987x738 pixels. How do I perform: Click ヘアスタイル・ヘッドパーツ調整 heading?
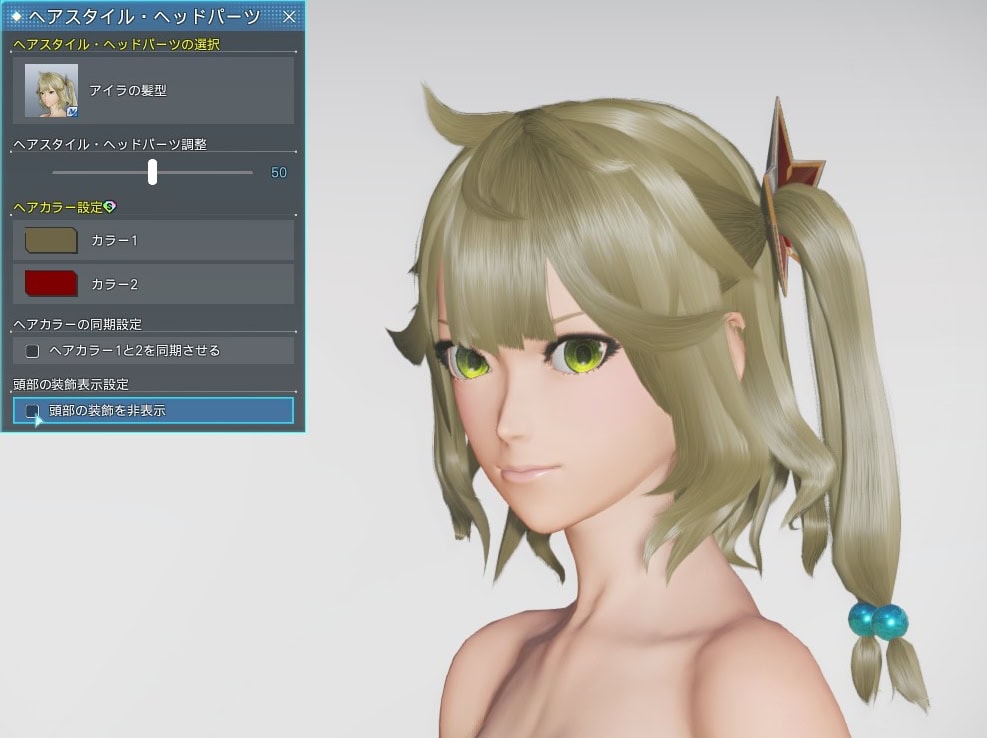110,144
